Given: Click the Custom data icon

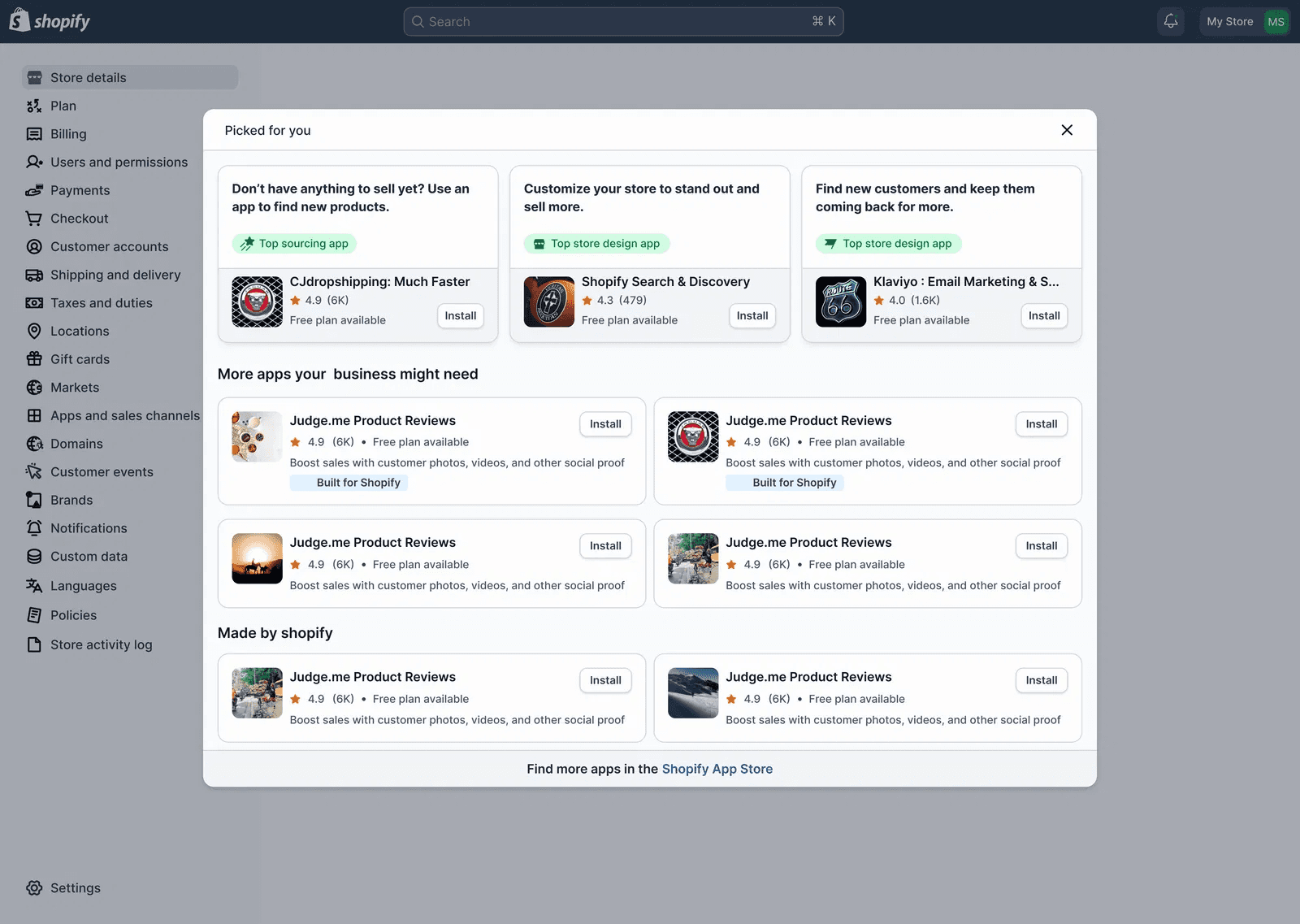Looking at the screenshot, I should click(x=34, y=556).
